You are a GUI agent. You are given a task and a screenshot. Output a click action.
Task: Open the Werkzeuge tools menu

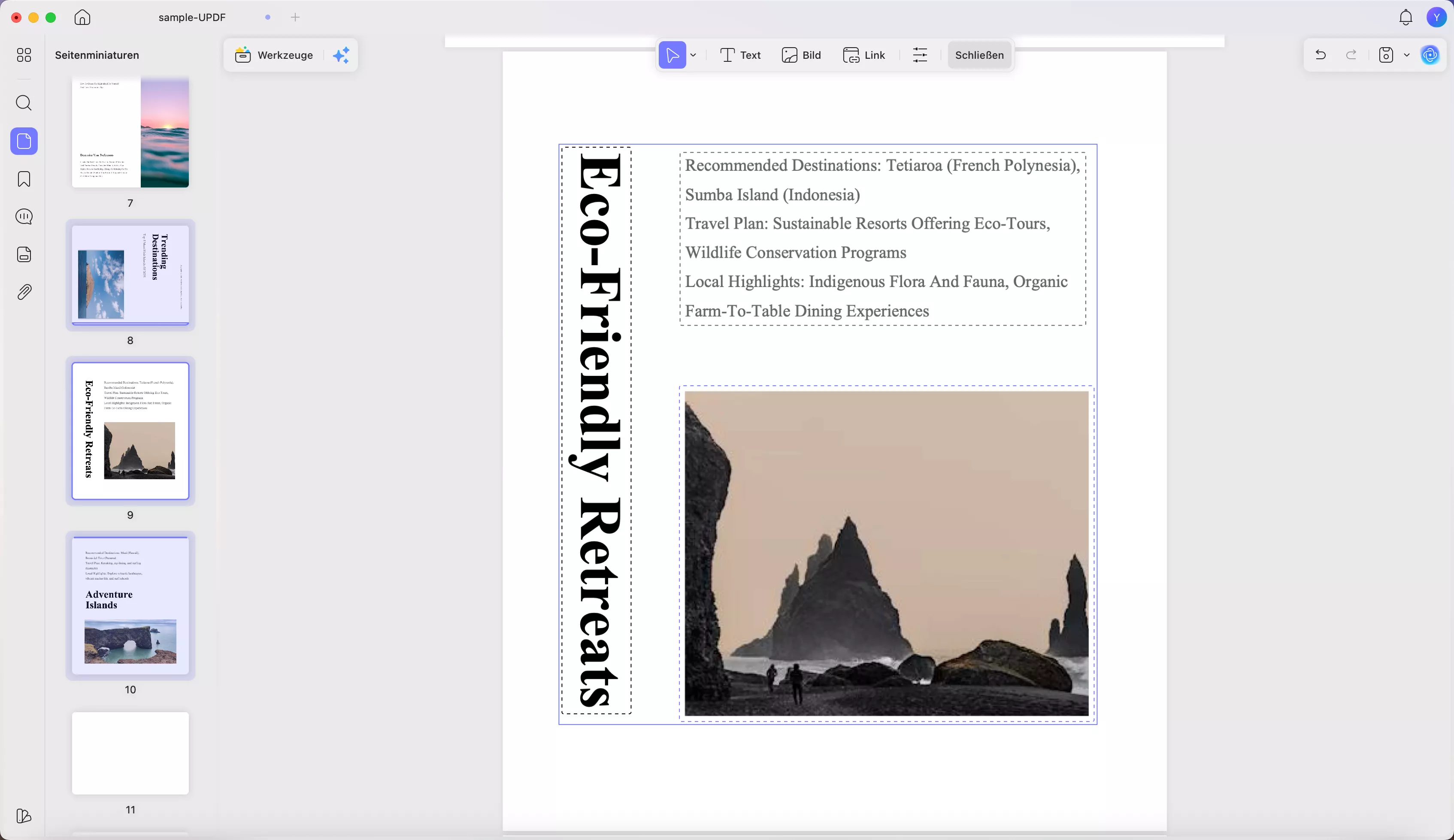coord(274,55)
